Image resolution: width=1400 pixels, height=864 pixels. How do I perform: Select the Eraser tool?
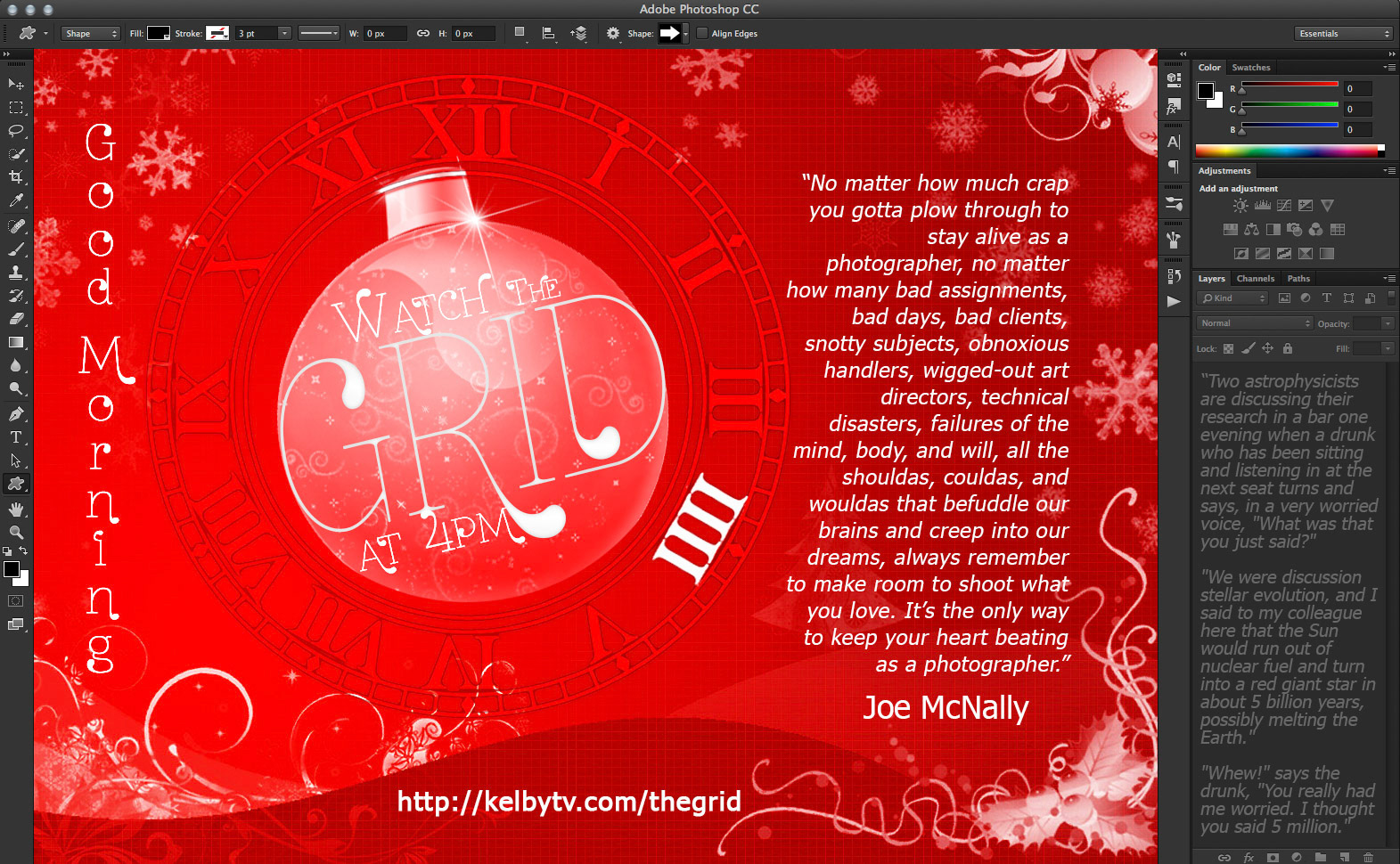coord(16,319)
